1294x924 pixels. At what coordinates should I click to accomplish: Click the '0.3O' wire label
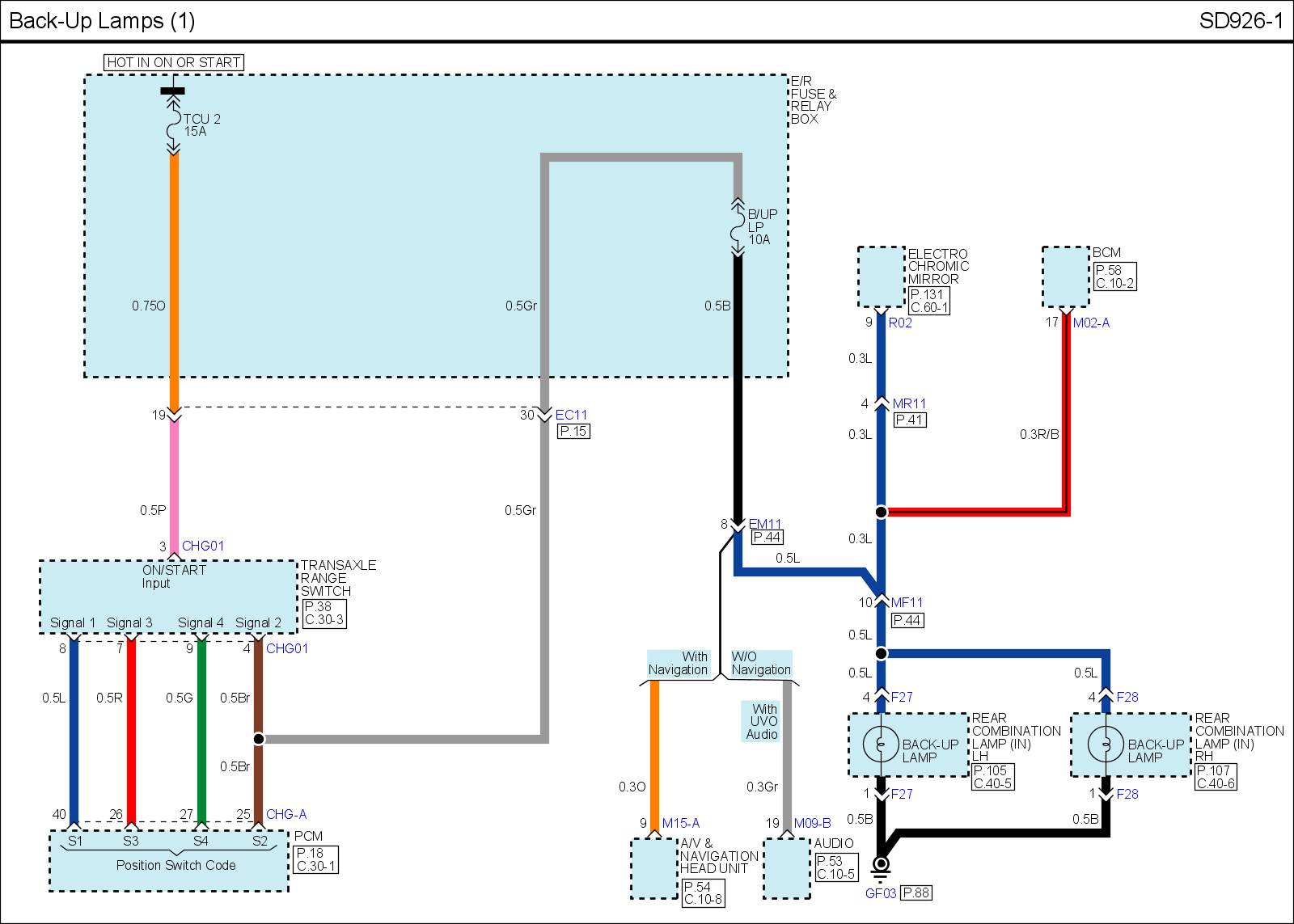click(632, 787)
